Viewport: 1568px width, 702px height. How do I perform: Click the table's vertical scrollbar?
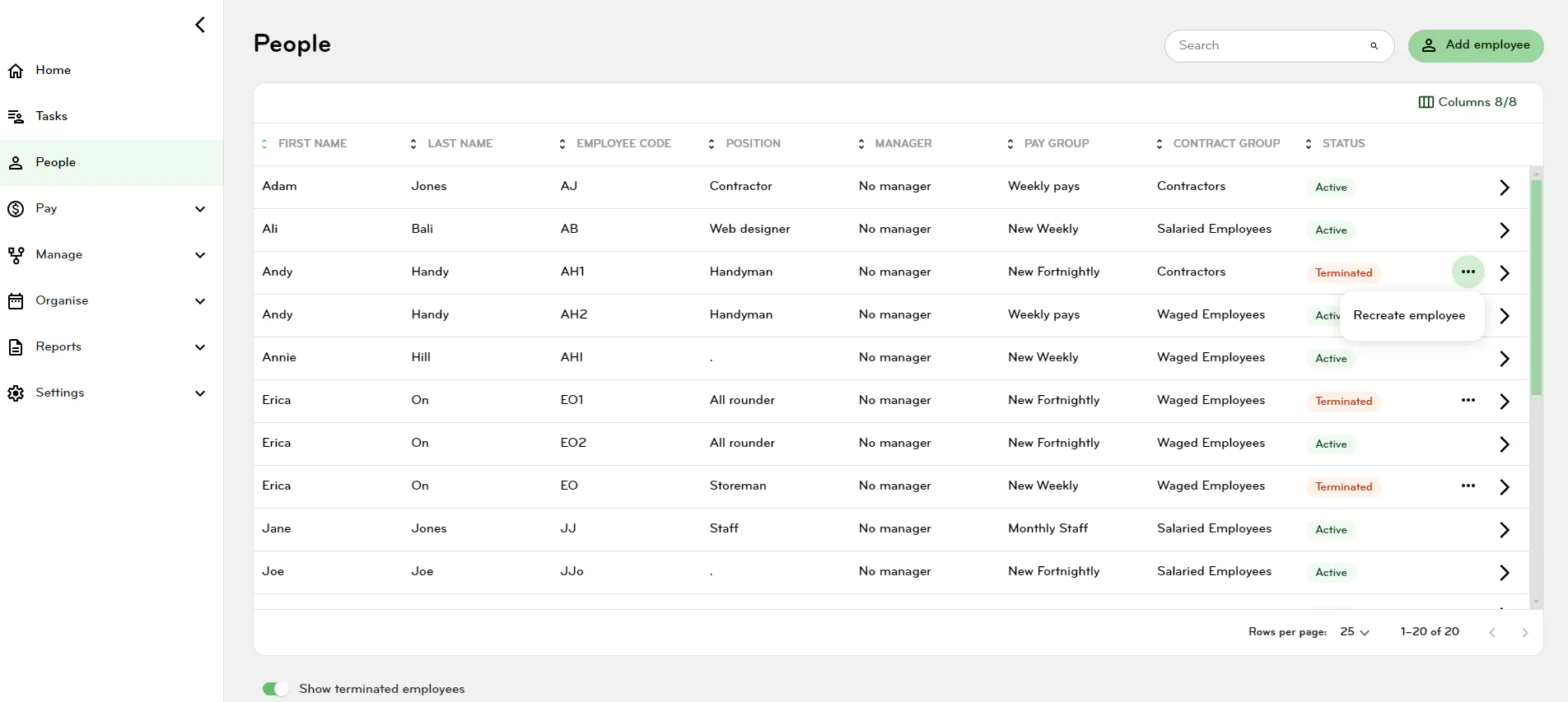(1536, 288)
